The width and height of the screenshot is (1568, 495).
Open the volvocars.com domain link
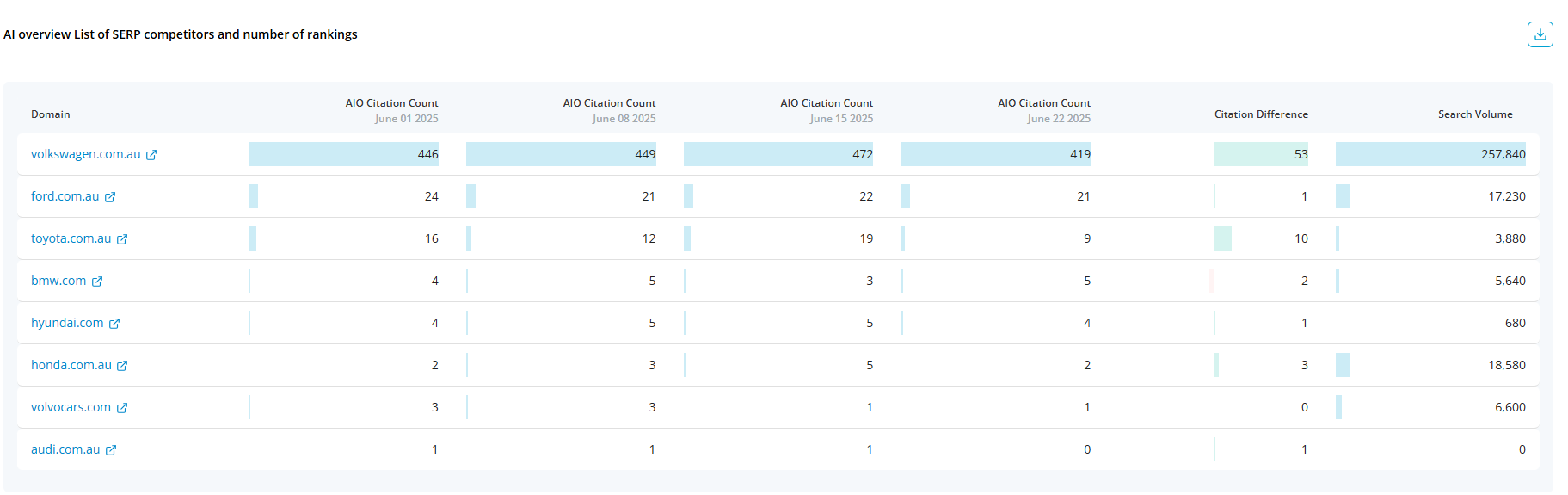(71, 407)
